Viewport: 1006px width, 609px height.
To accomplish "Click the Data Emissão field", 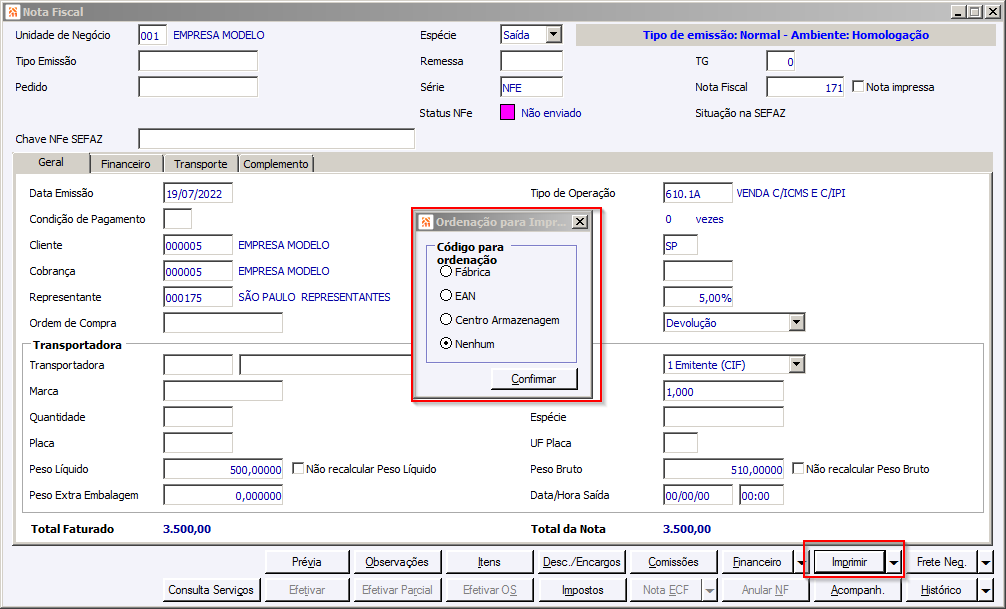I will tap(198, 193).
